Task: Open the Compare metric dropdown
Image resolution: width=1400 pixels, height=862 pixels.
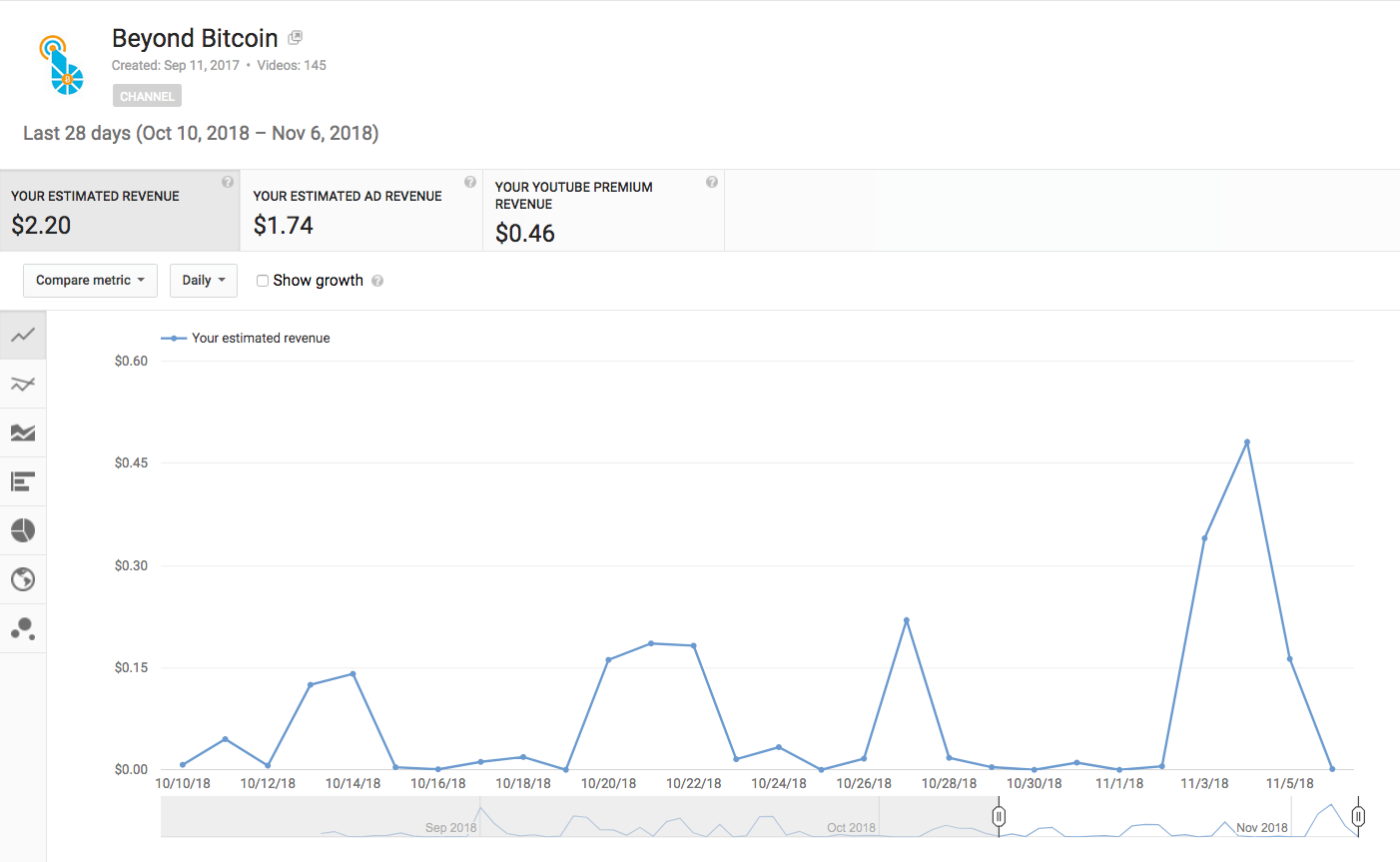Action: tap(90, 281)
